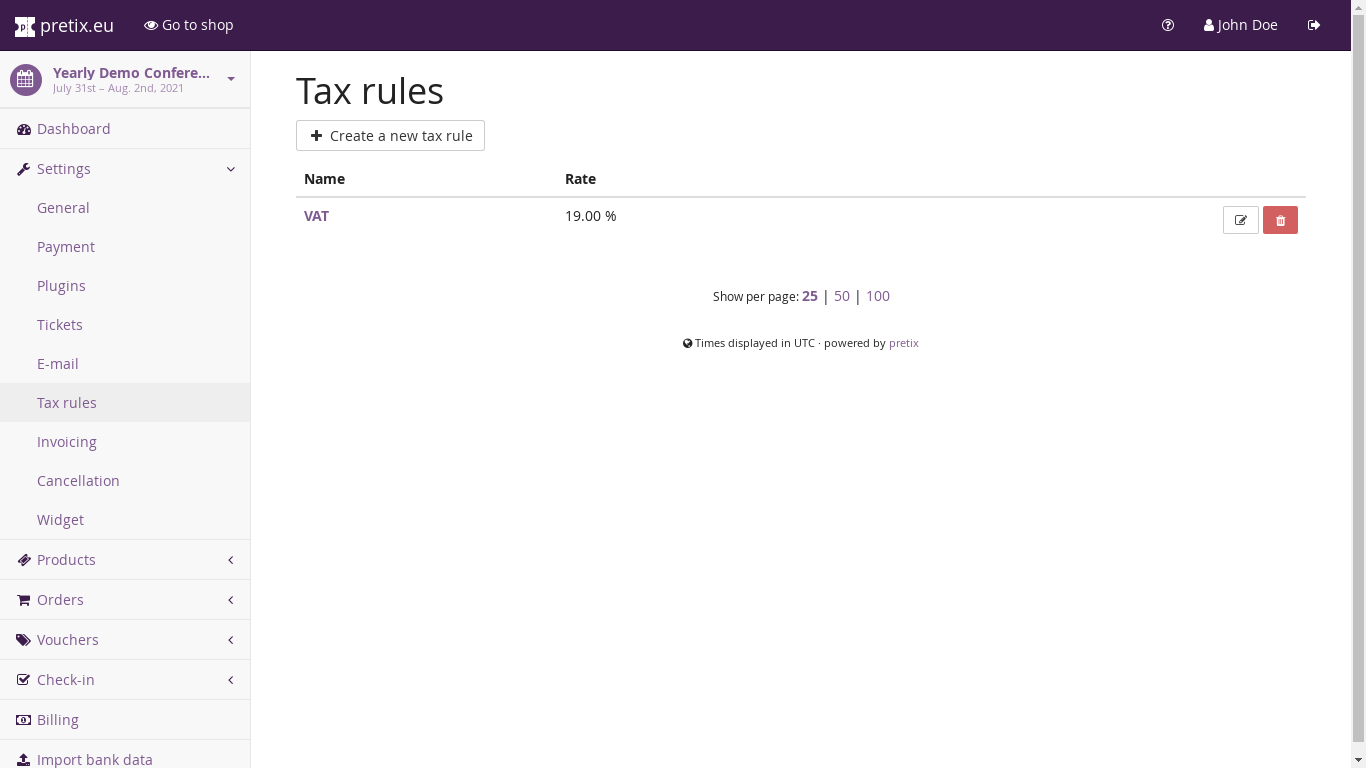Click the pretix logo icon
This screenshot has height=768, width=1366.
pyautogui.click(x=25, y=26)
